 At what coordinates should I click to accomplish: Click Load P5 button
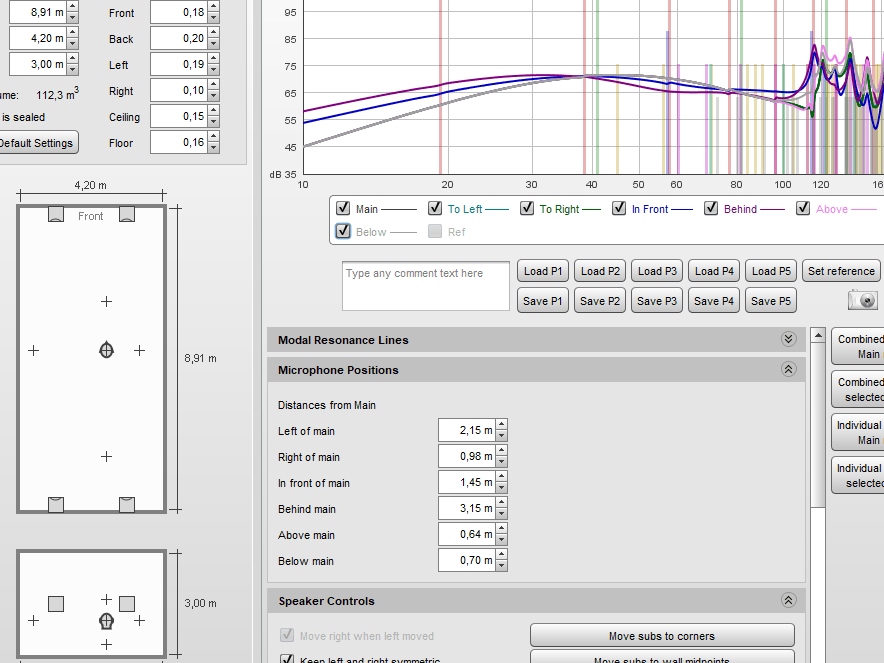click(x=771, y=271)
